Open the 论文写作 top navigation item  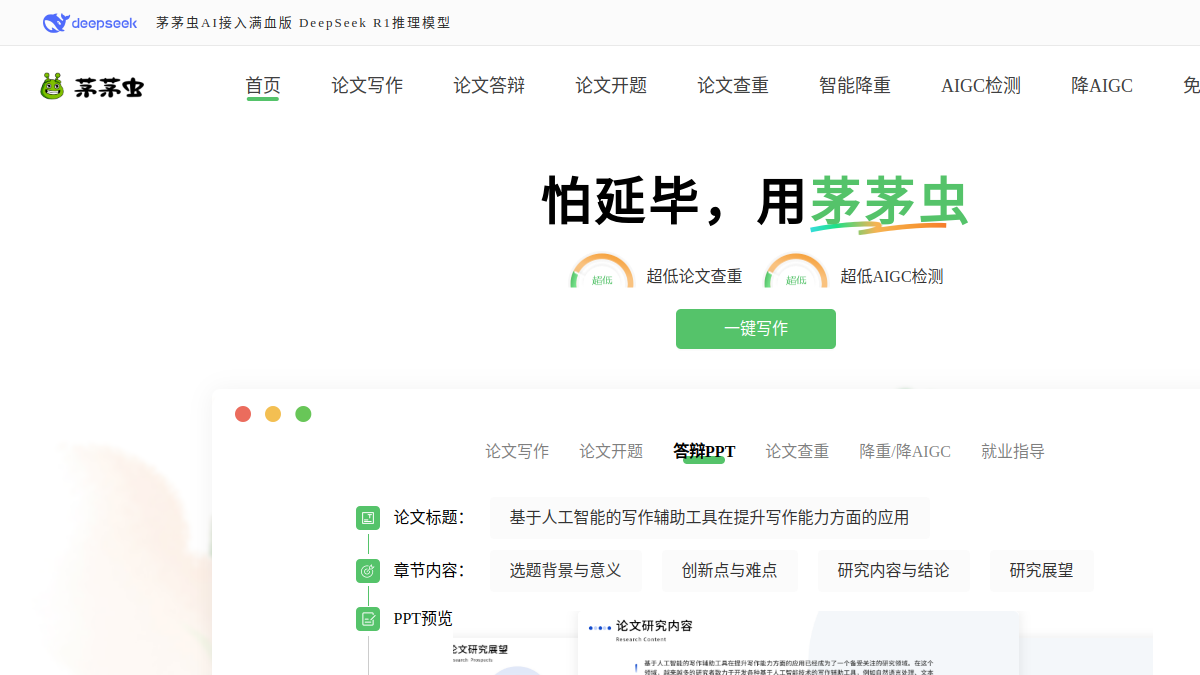pos(367,86)
